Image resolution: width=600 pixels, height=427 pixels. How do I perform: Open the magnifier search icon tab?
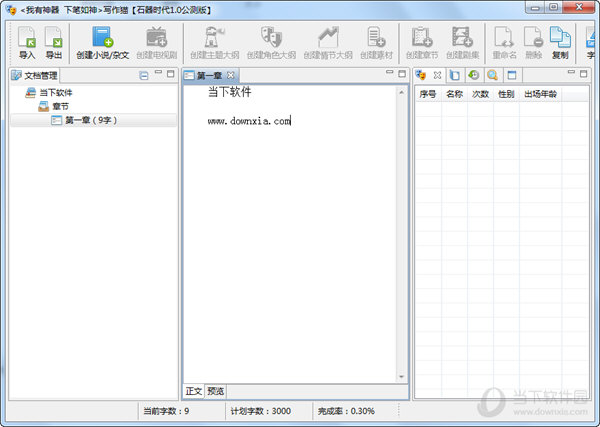point(492,75)
